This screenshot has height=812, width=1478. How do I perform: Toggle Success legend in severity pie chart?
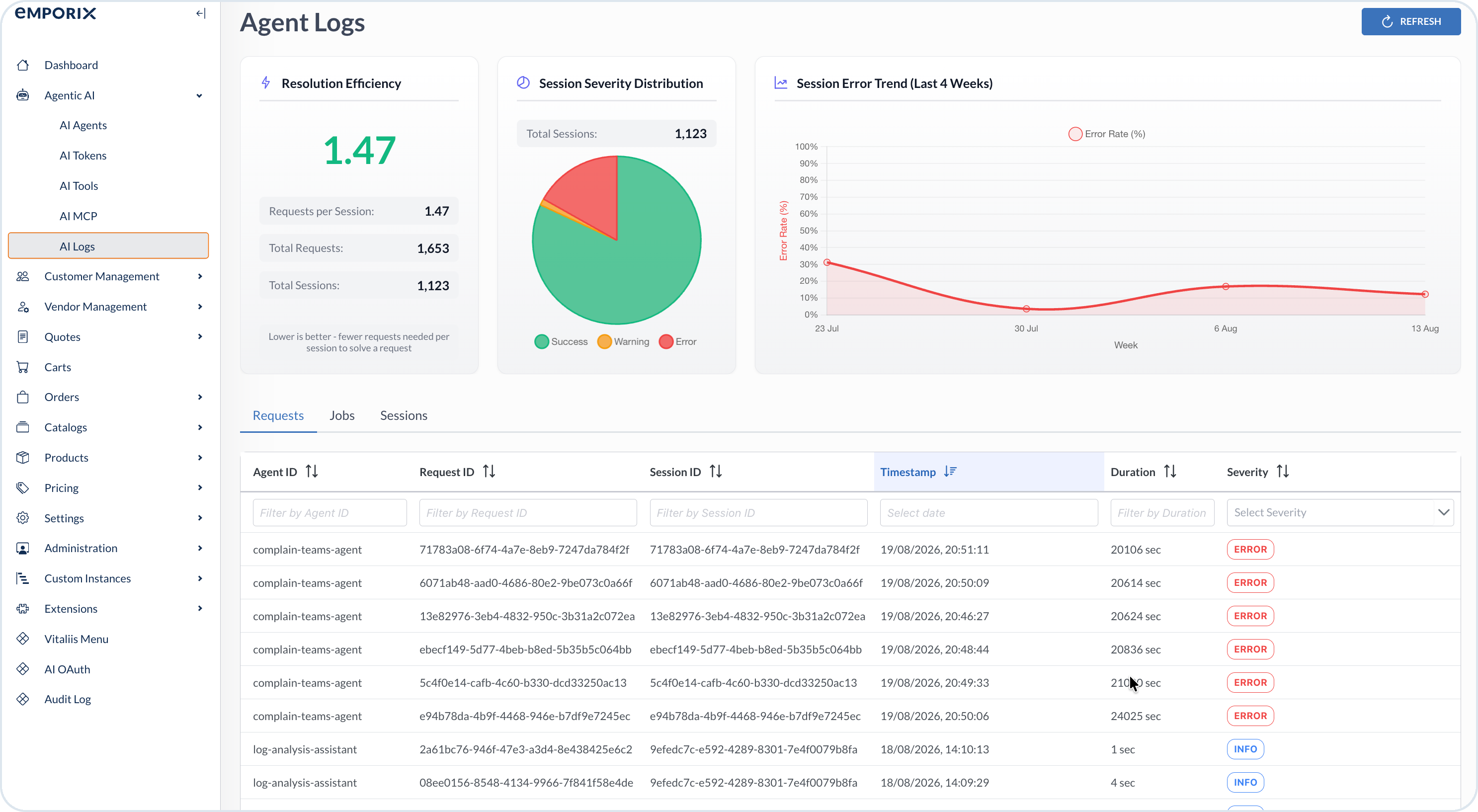coord(561,341)
